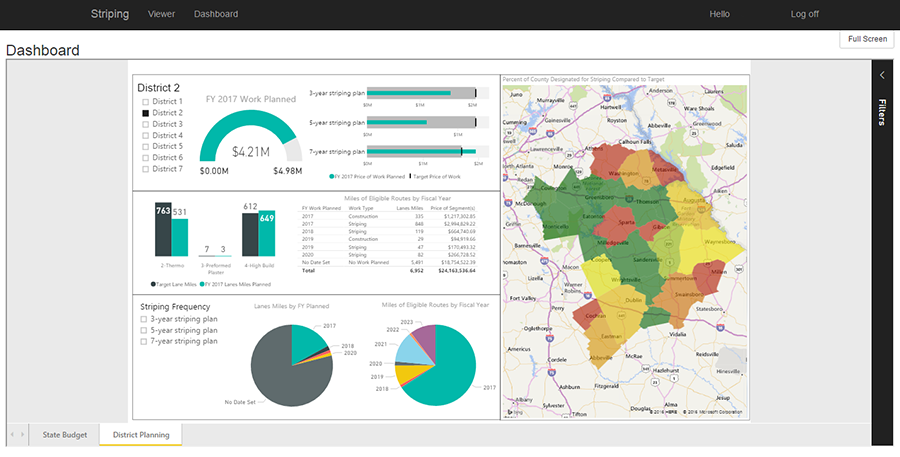Uncheck the District 2 checkbox
The height and width of the screenshot is (457, 900).
[145, 113]
